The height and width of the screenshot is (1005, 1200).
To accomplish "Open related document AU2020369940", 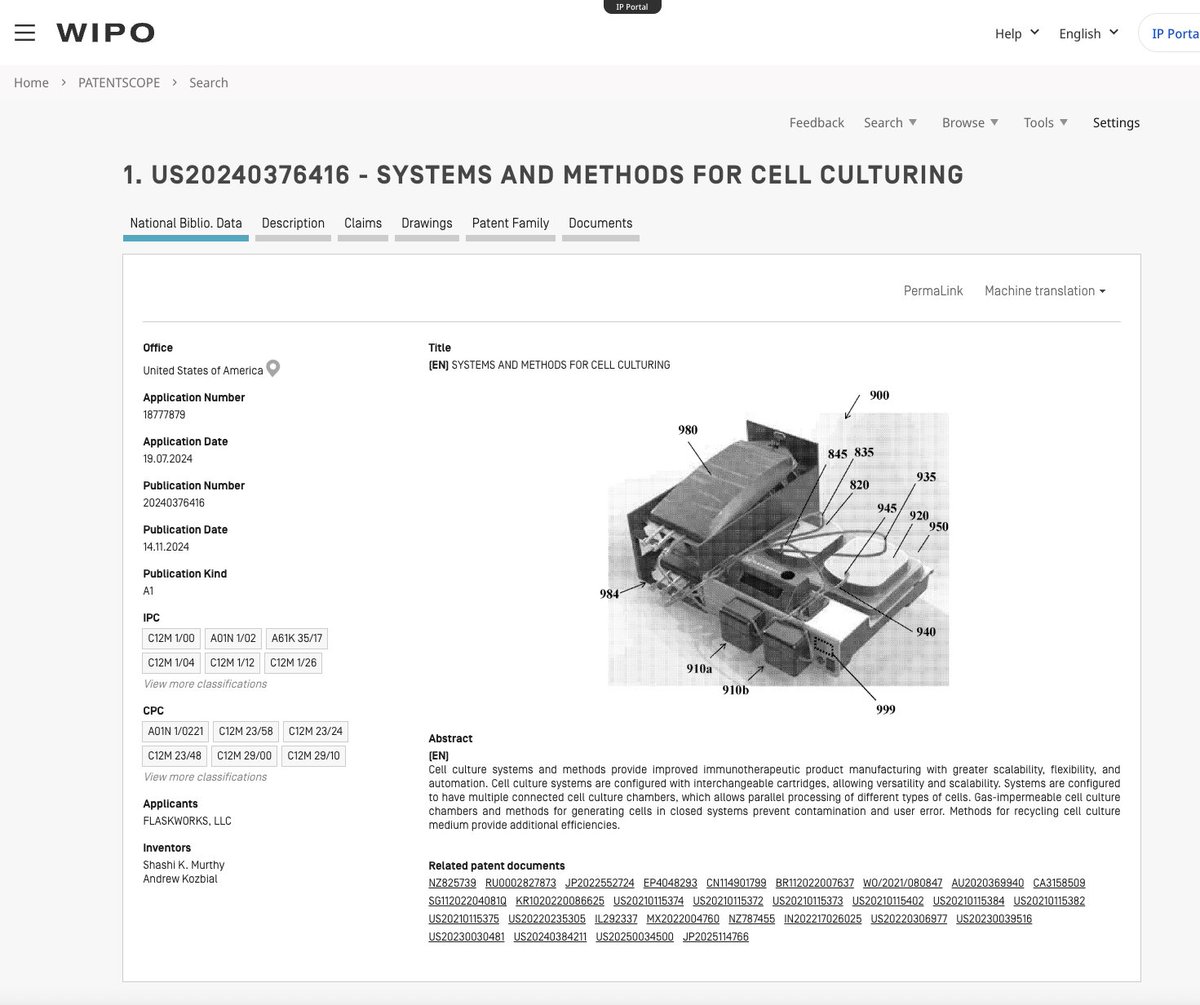I will [988, 883].
